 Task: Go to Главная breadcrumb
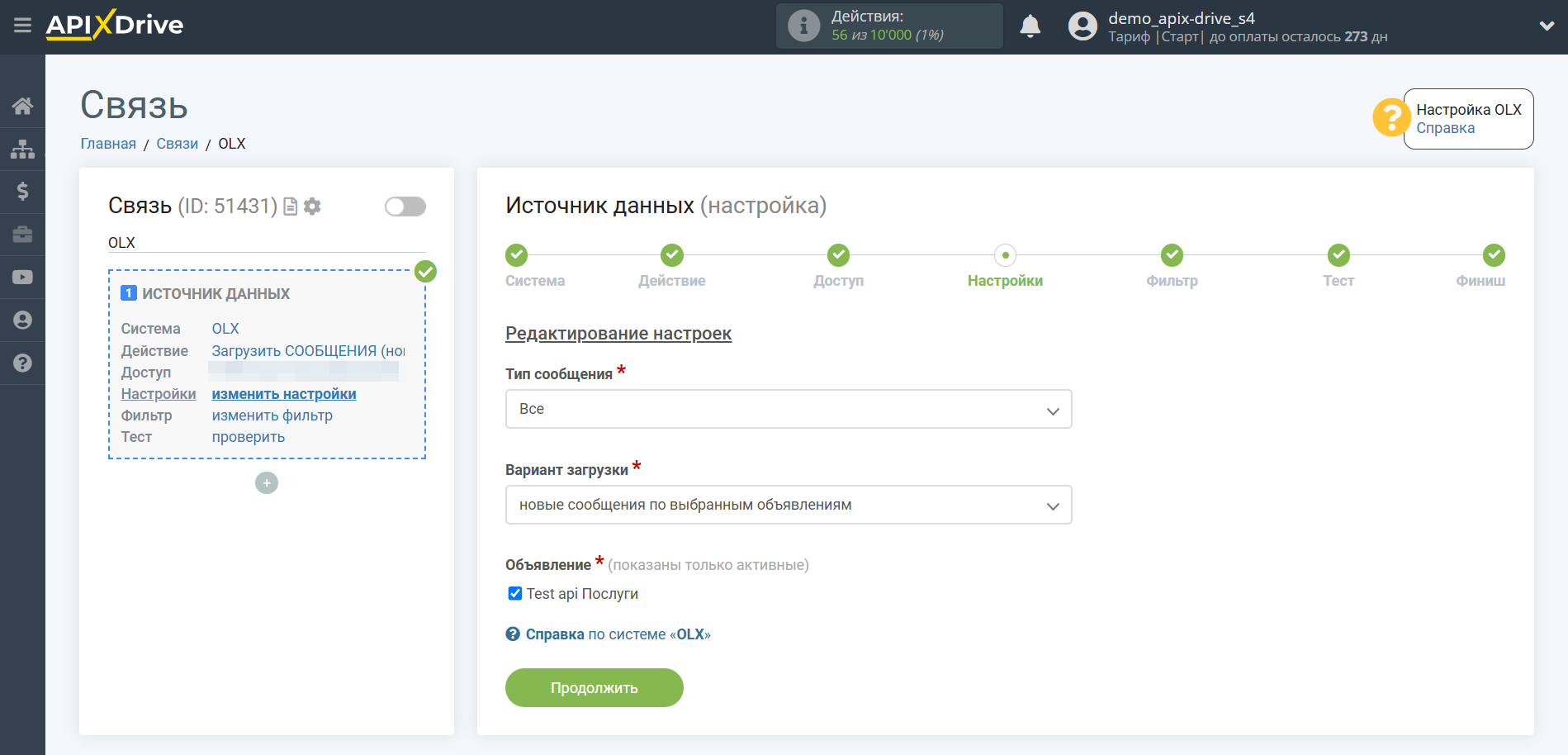[x=108, y=144]
